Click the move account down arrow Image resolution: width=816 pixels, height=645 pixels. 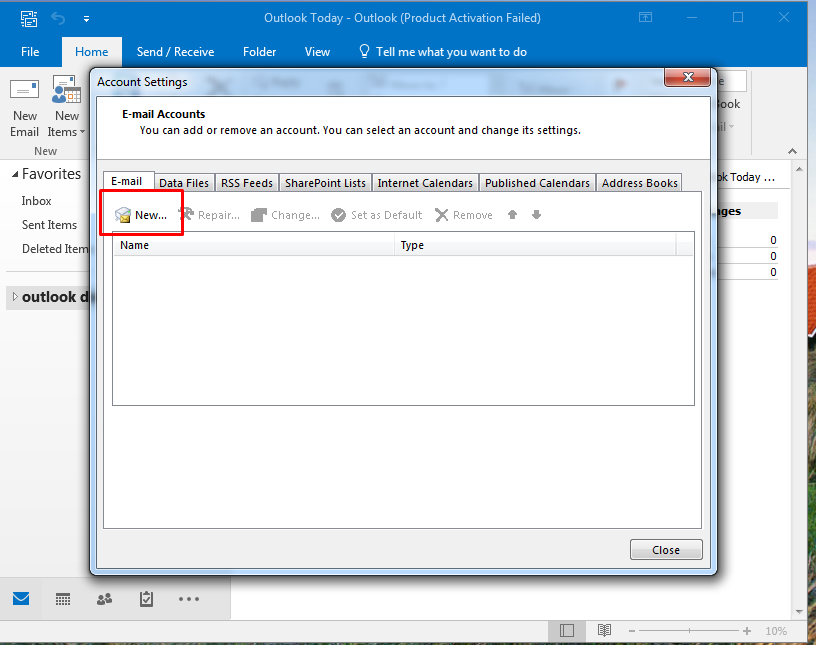click(537, 214)
